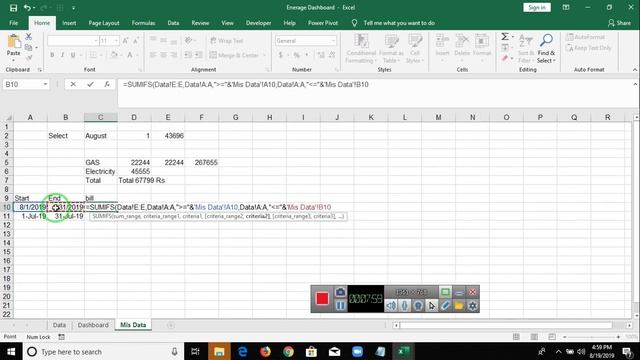Switch to the Formulas ribbon tab
The width and height of the screenshot is (640, 360).
pyautogui.click(x=143, y=23)
